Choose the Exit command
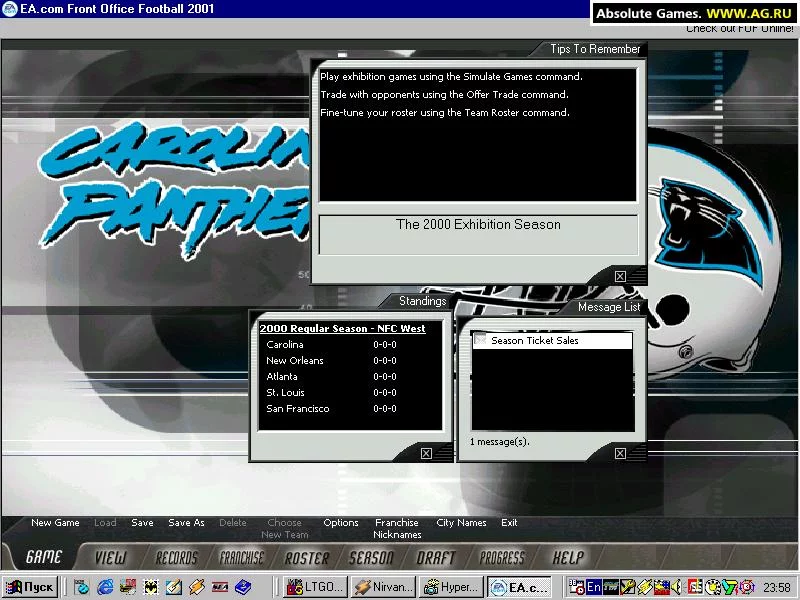 coord(509,523)
